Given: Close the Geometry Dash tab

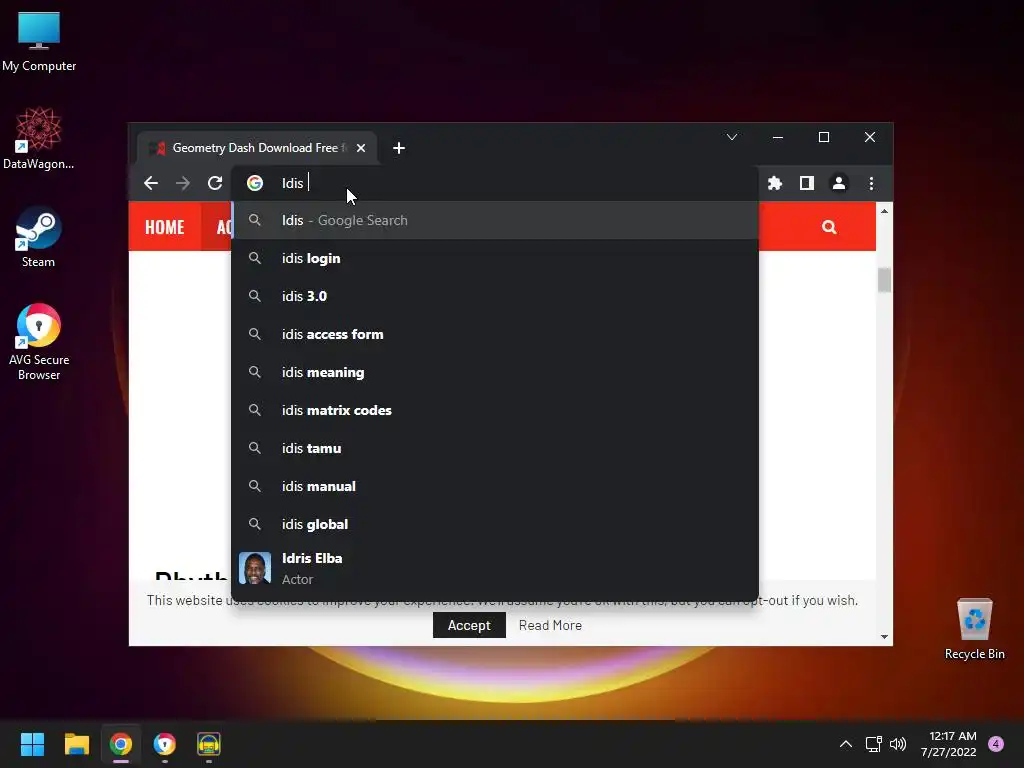Looking at the screenshot, I should tap(361, 148).
